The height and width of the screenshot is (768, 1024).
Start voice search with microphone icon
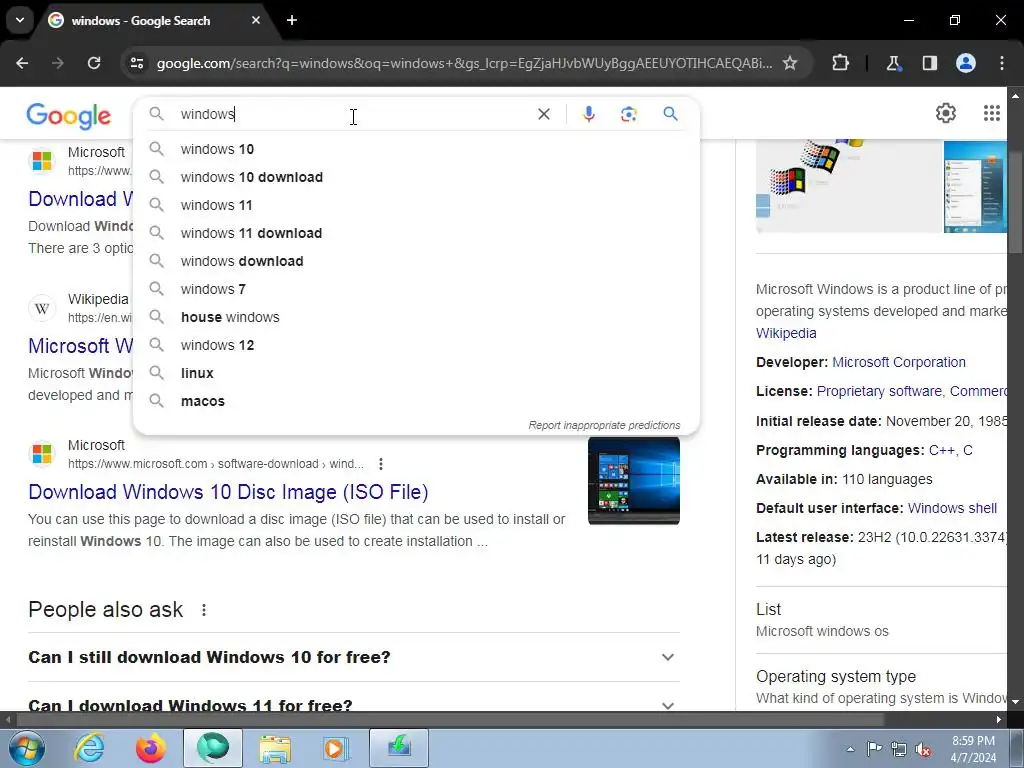coord(588,114)
